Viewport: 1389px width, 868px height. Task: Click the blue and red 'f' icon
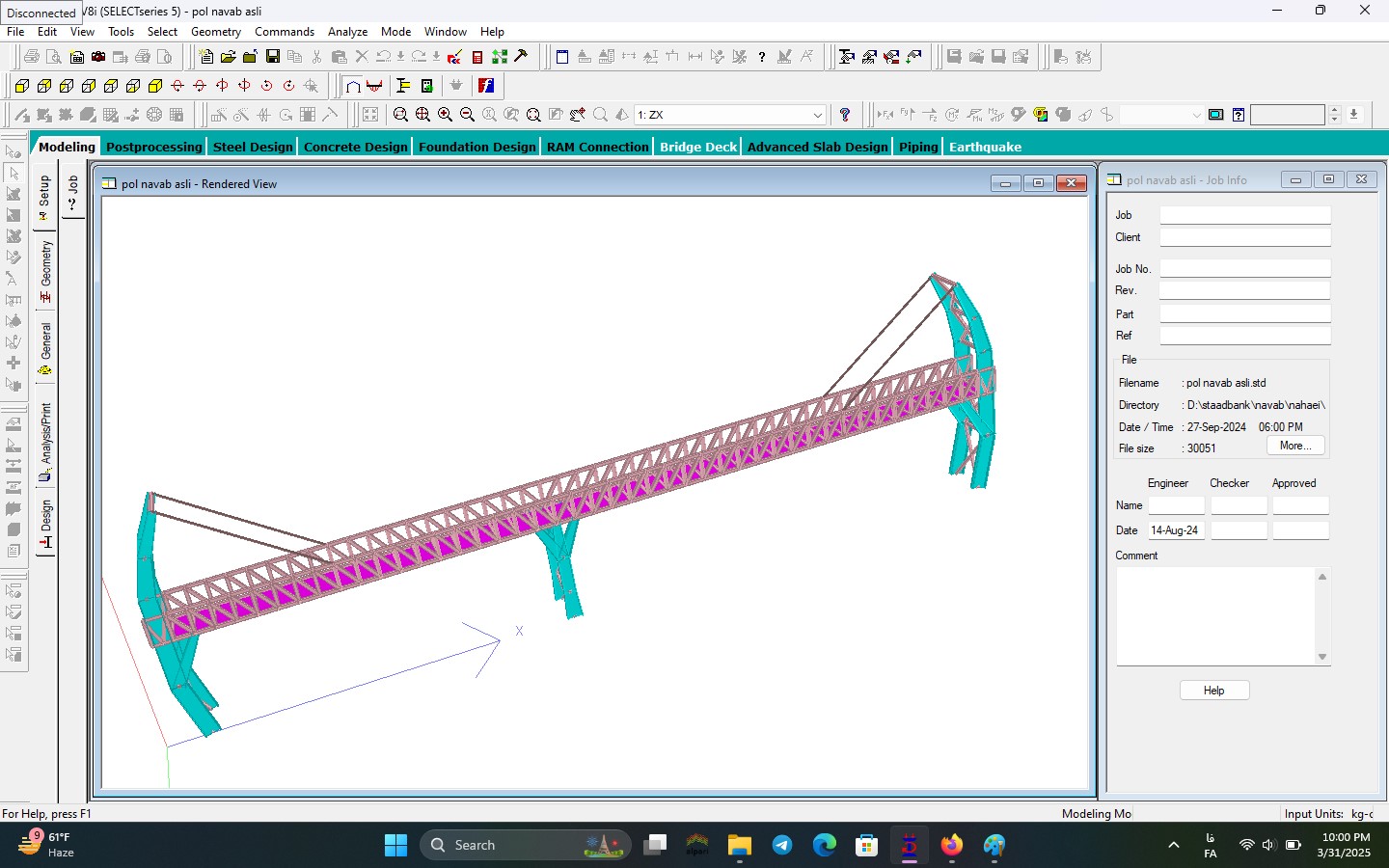click(486, 86)
